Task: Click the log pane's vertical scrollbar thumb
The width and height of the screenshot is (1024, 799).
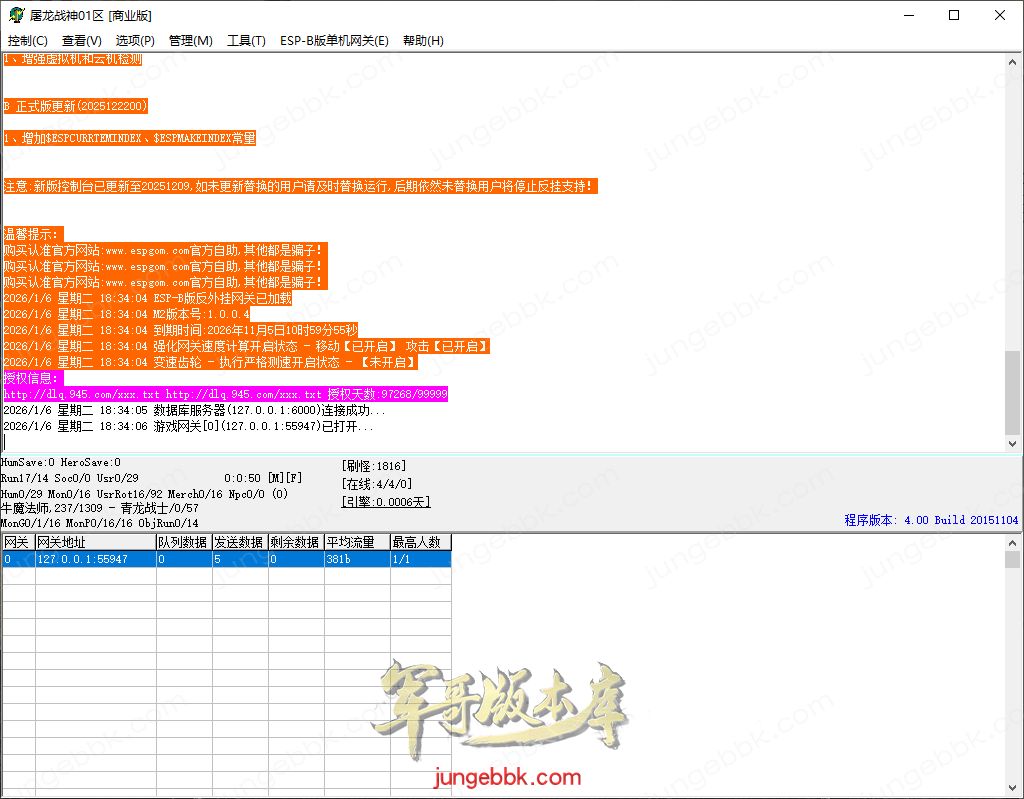Action: [x=1013, y=392]
